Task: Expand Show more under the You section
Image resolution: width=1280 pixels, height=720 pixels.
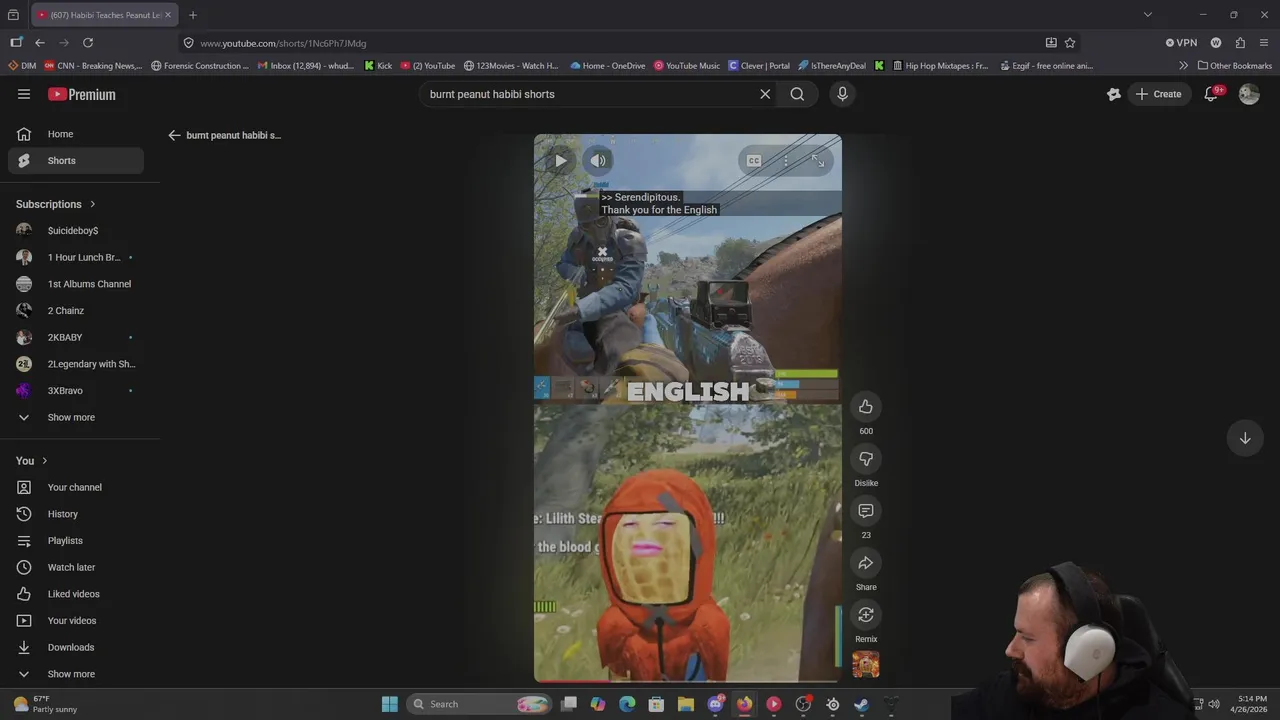Action: coord(76,674)
